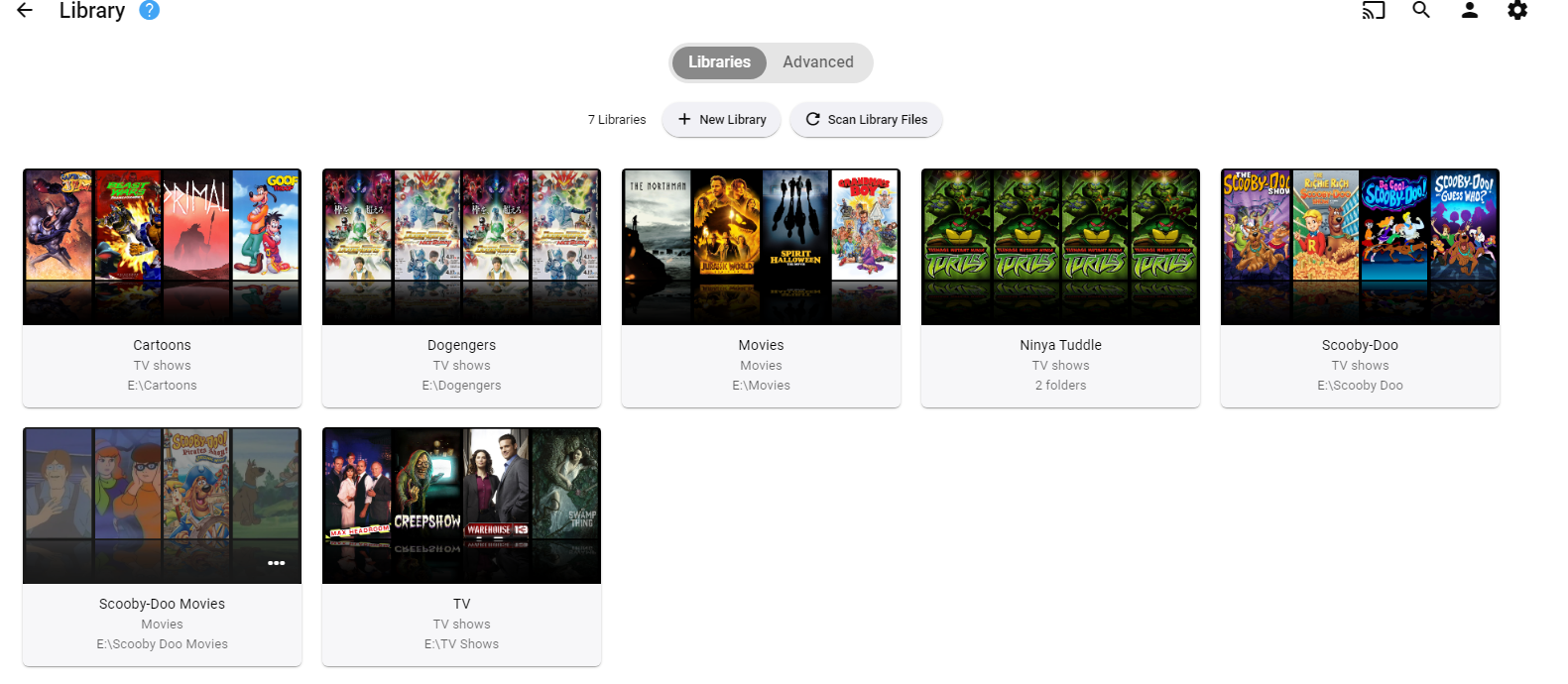
Task: Open the user profile icon
Action: [x=1470, y=10]
